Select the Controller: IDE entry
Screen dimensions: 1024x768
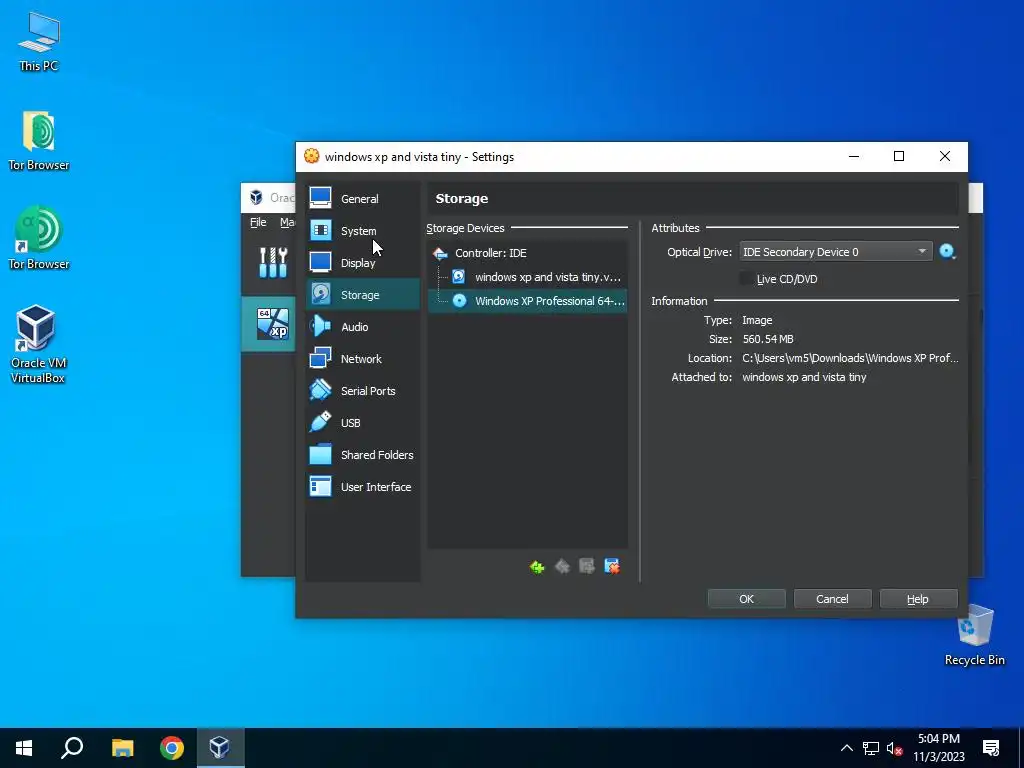tap(527, 253)
